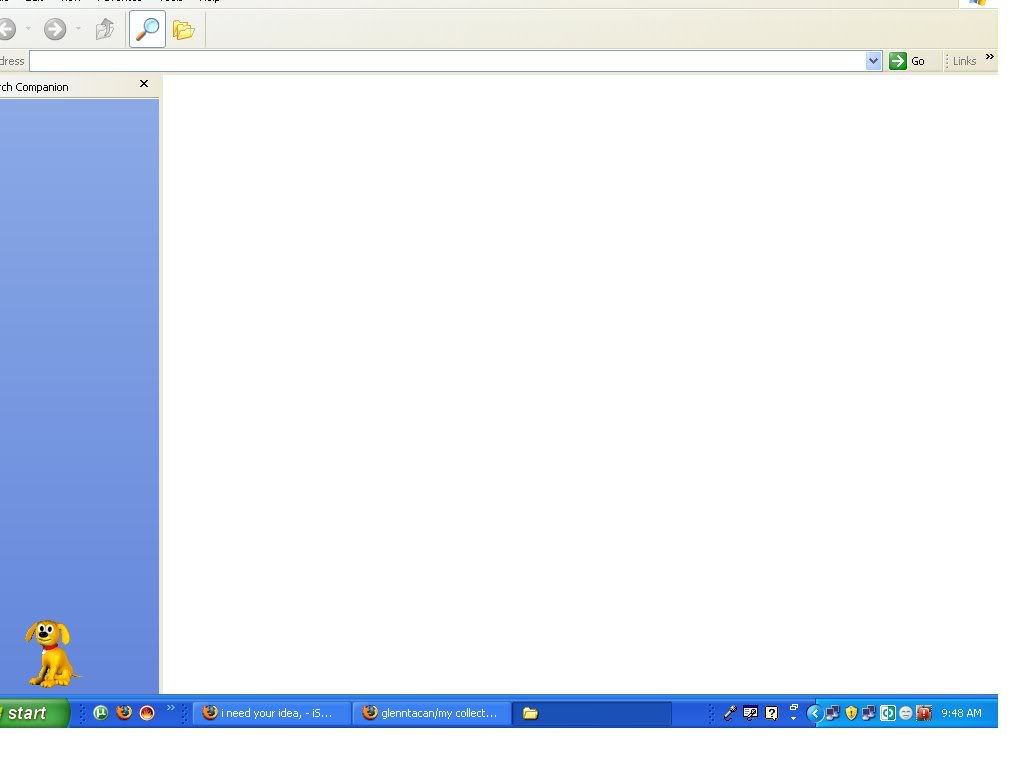Click the red tray icon beside clock
Viewport: 1024px width, 768px height.
[x=924, y=713]
